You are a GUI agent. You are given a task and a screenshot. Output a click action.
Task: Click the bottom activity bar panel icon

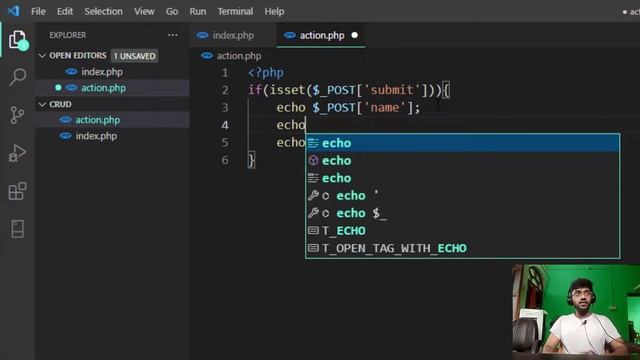[x=18, y=229]
